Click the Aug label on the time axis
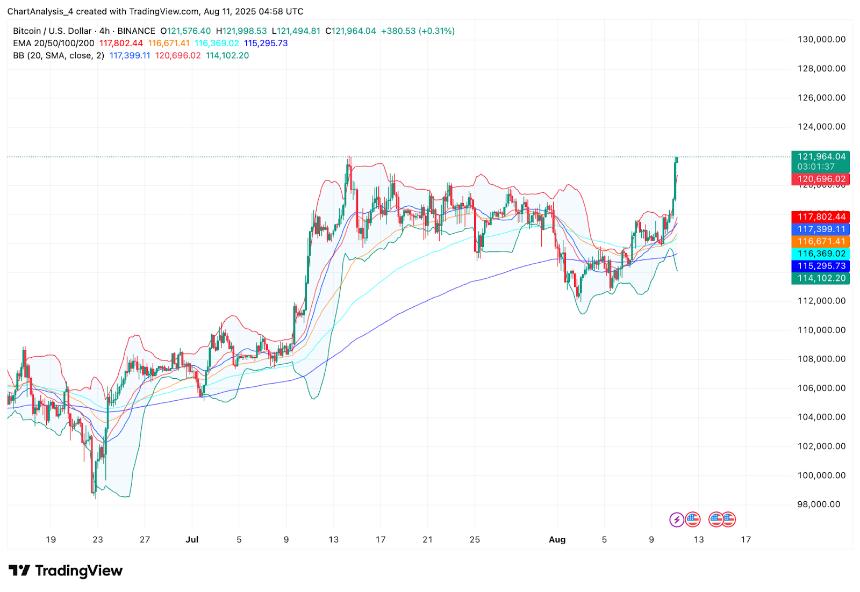860x592 pixels. (x=556, y=539)
